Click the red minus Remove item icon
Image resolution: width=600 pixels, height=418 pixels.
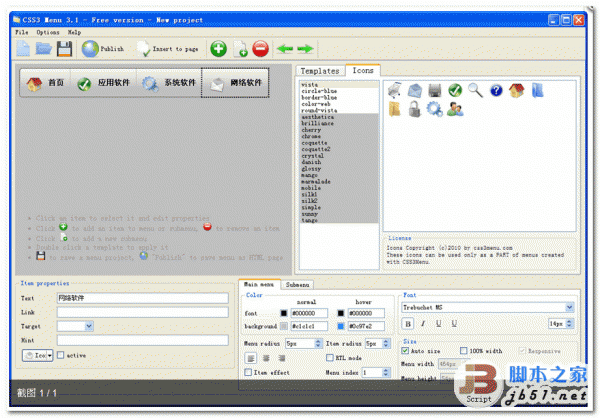coord(260,48)
